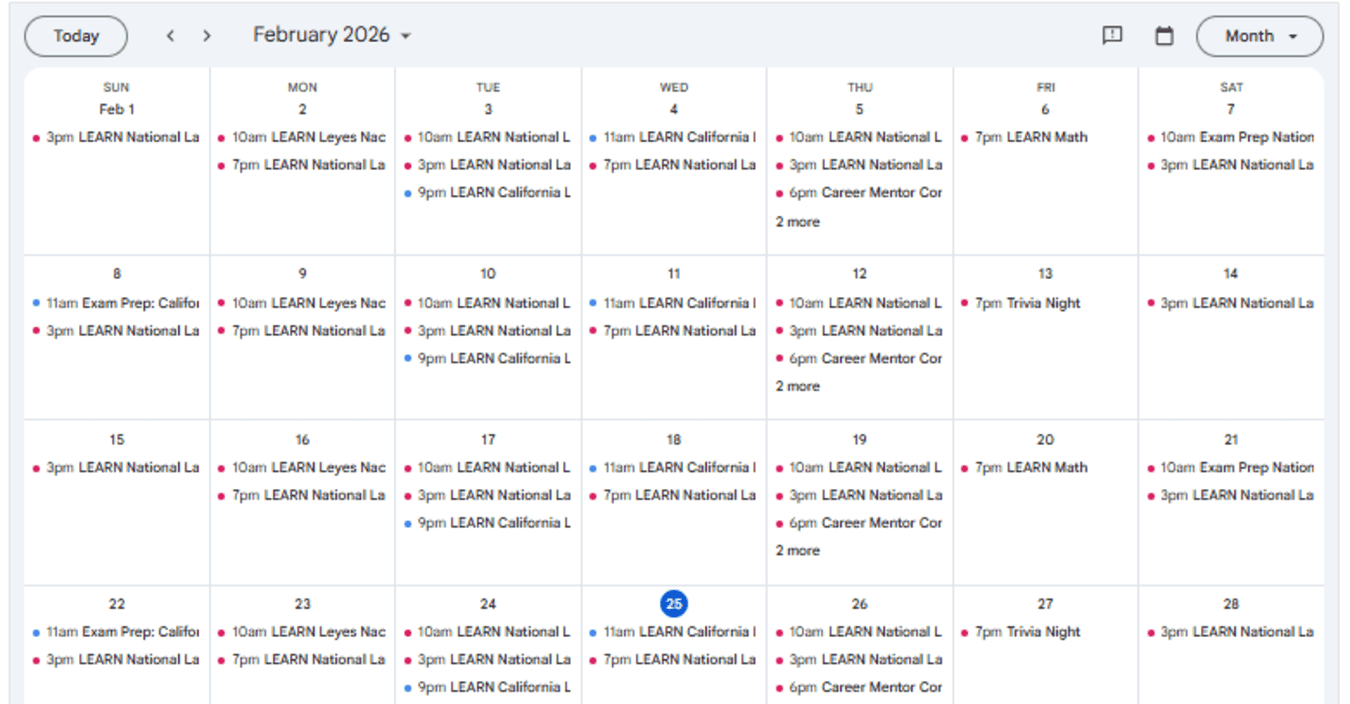1350x704 pixels.
Task: Expand the February 2026 date picker
Action: coord(332,35)
